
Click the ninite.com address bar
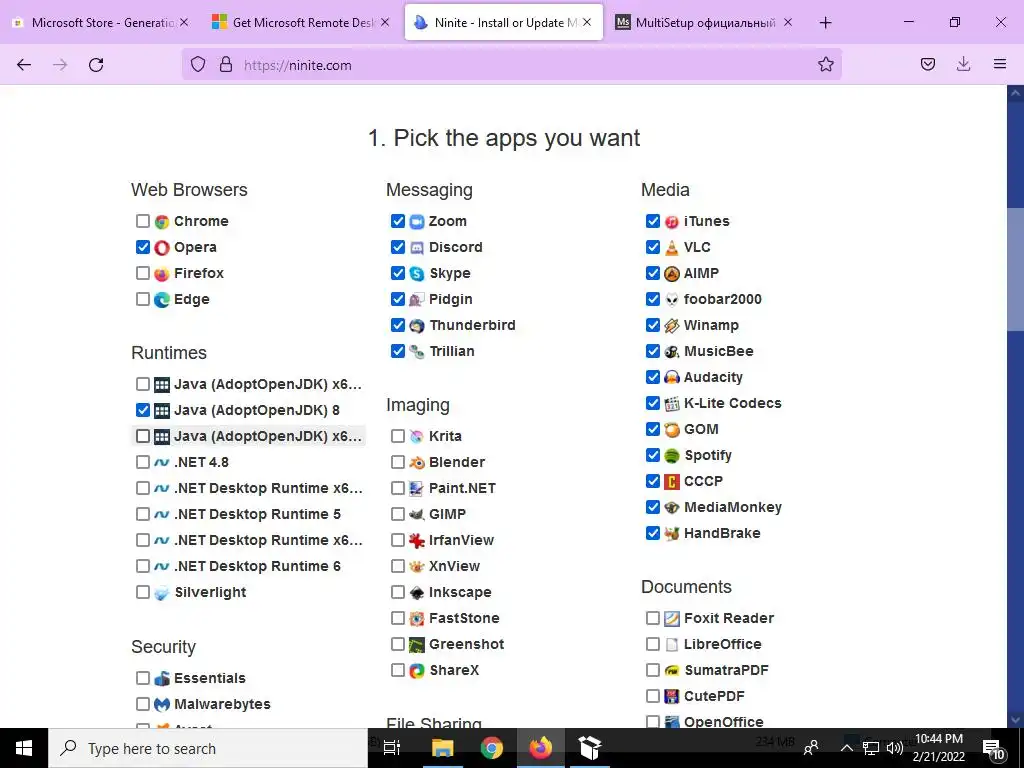(x=511, y=65)
